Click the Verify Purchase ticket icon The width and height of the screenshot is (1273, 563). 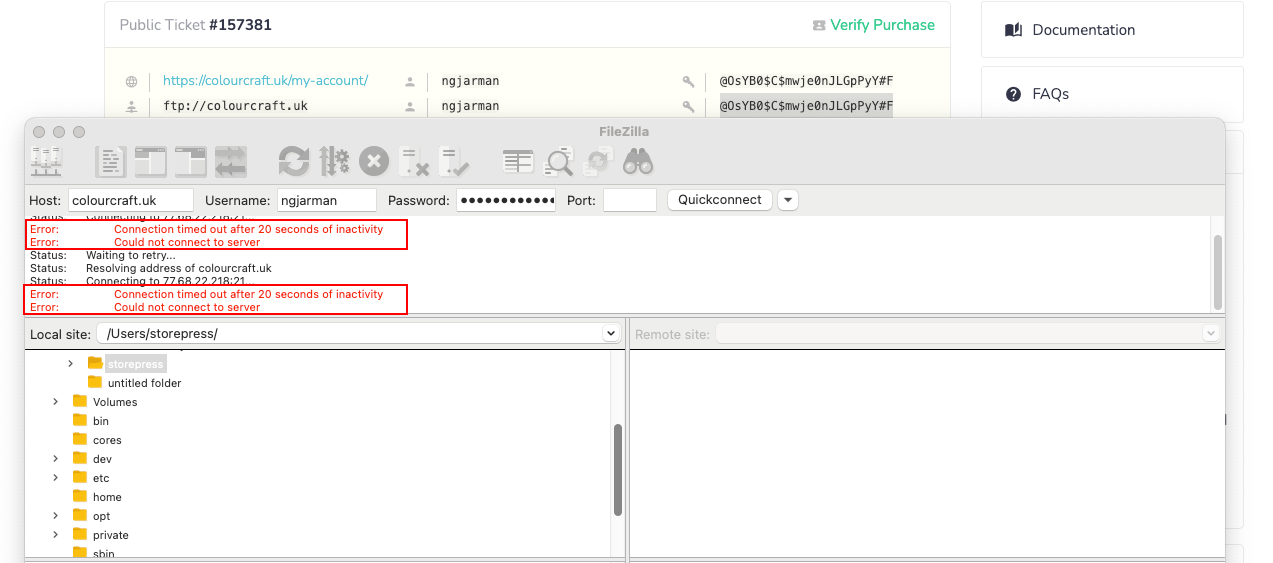[819, 25]
